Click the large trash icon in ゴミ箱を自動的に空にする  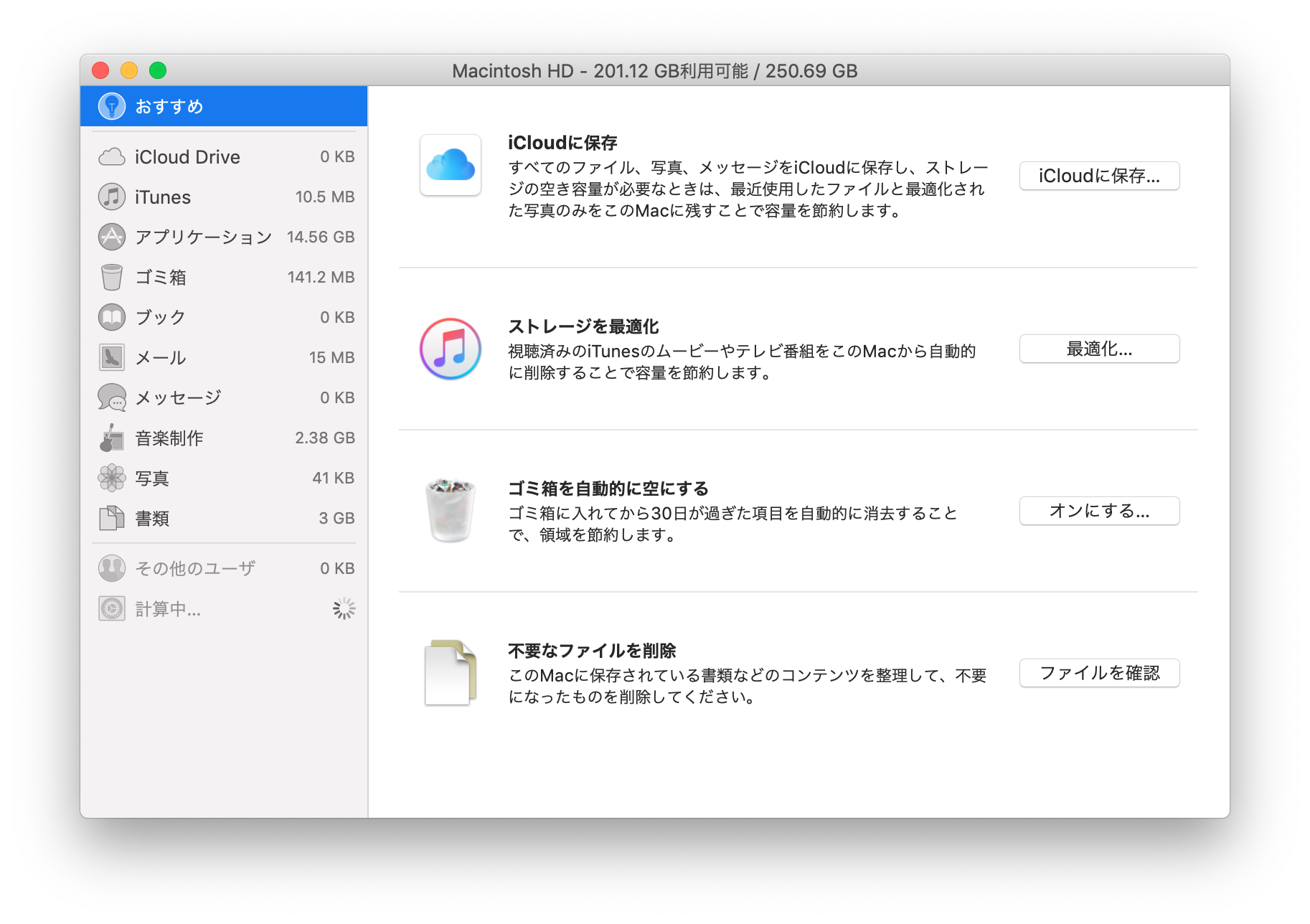451,511
